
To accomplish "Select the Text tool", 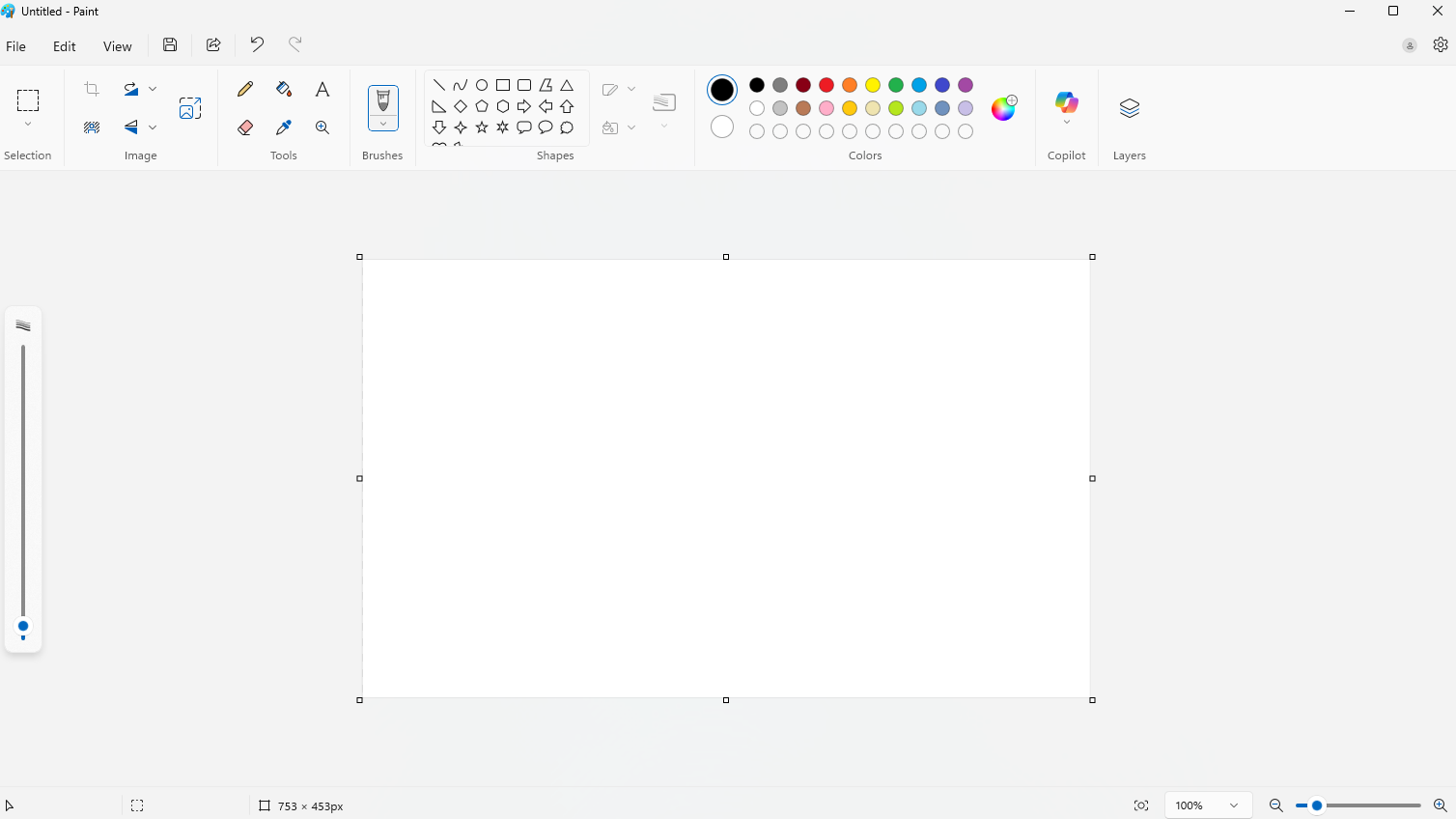I will point(322,89).
